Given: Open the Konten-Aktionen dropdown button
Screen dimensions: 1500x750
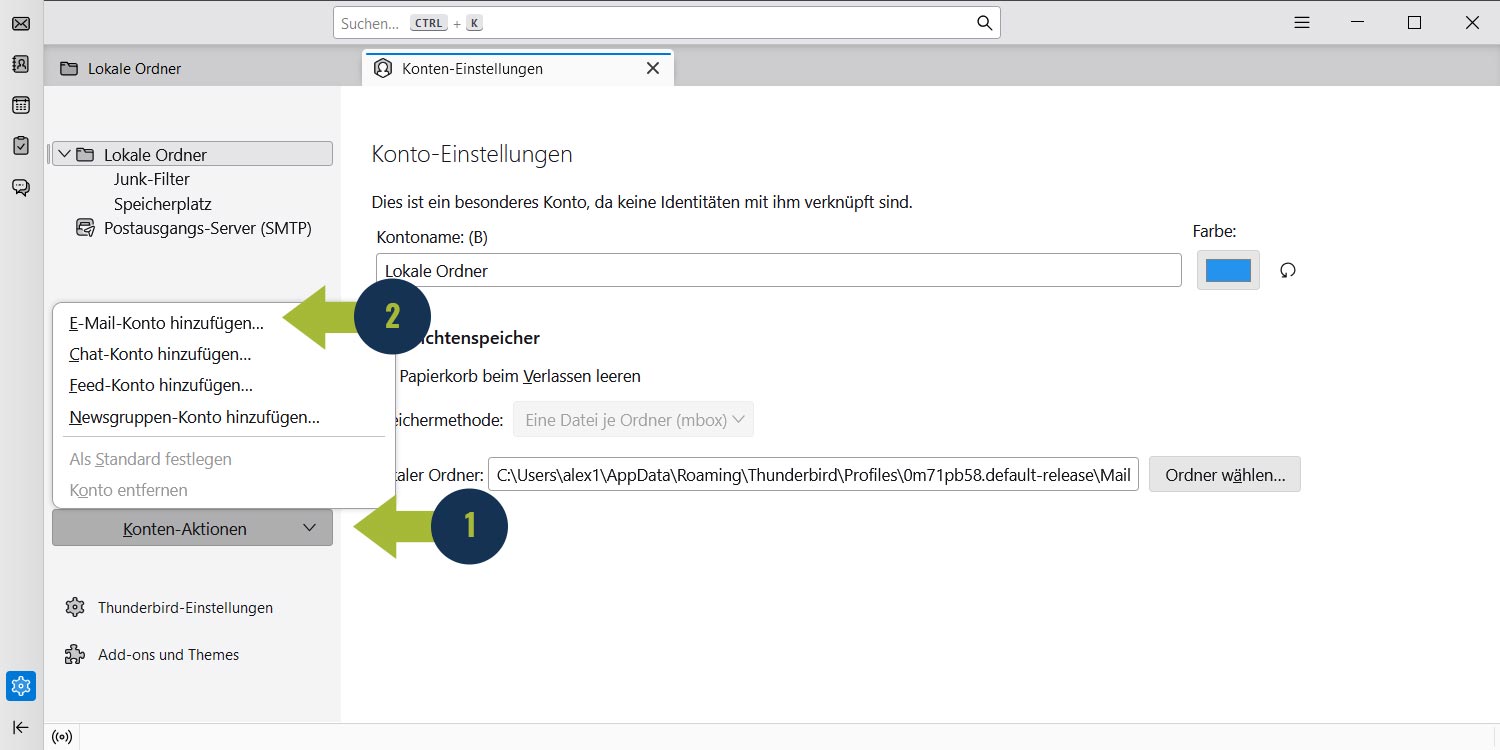Looking at the screenshot, I should (x=192, y=528).
